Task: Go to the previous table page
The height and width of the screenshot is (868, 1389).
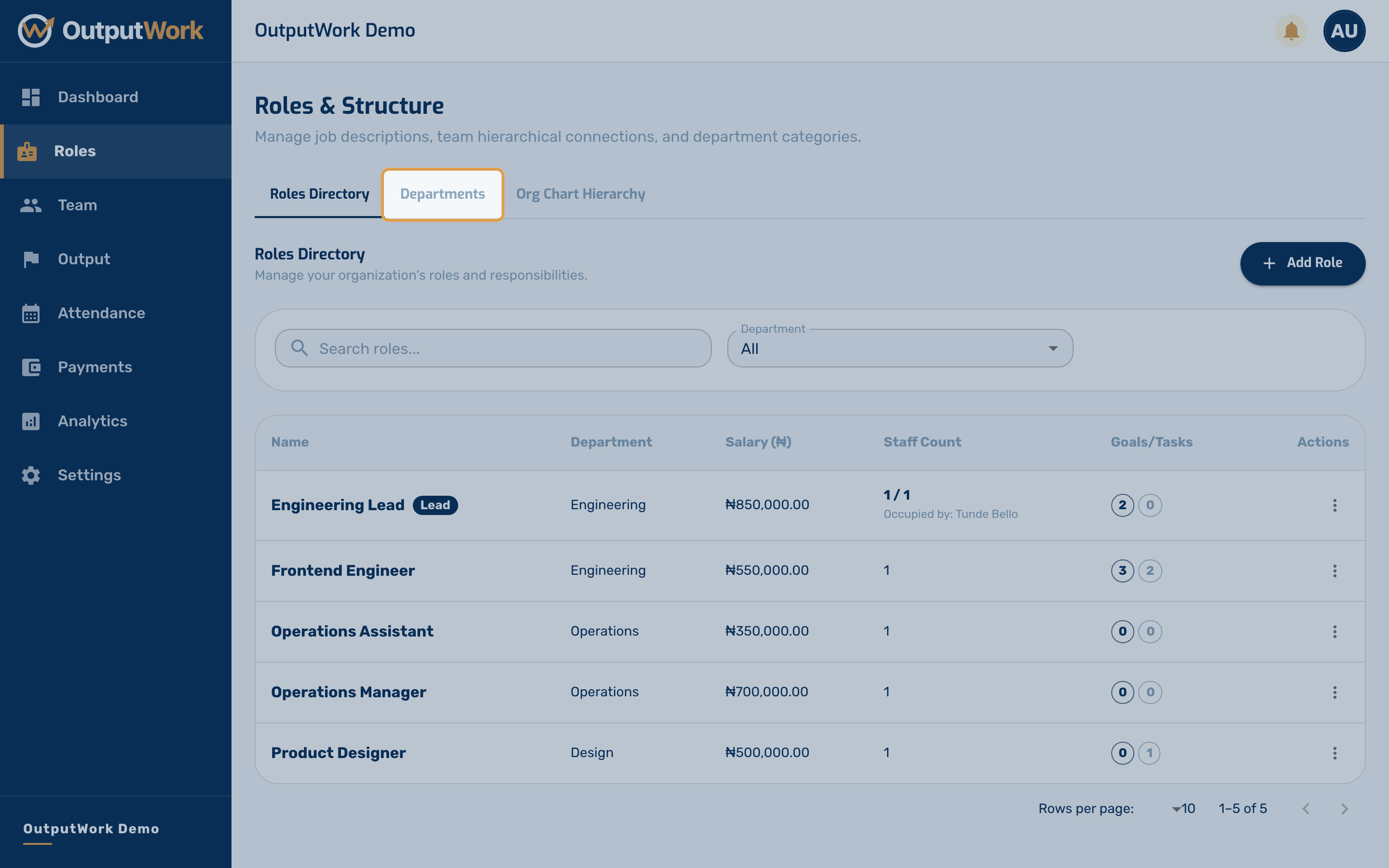Action: coord(1306,808)
